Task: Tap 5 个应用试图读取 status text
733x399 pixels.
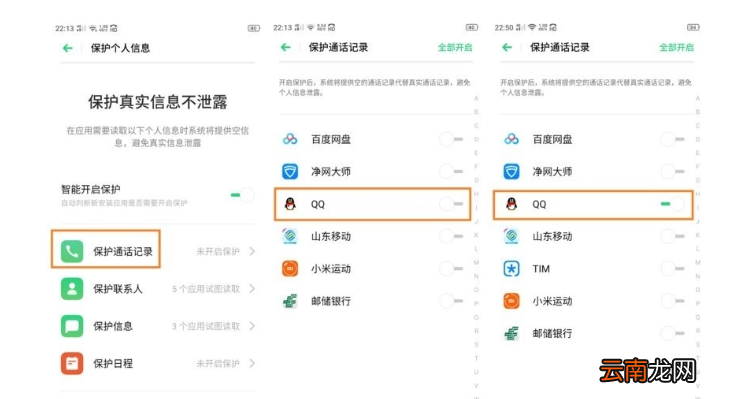Action: click(x=206, y=289)
